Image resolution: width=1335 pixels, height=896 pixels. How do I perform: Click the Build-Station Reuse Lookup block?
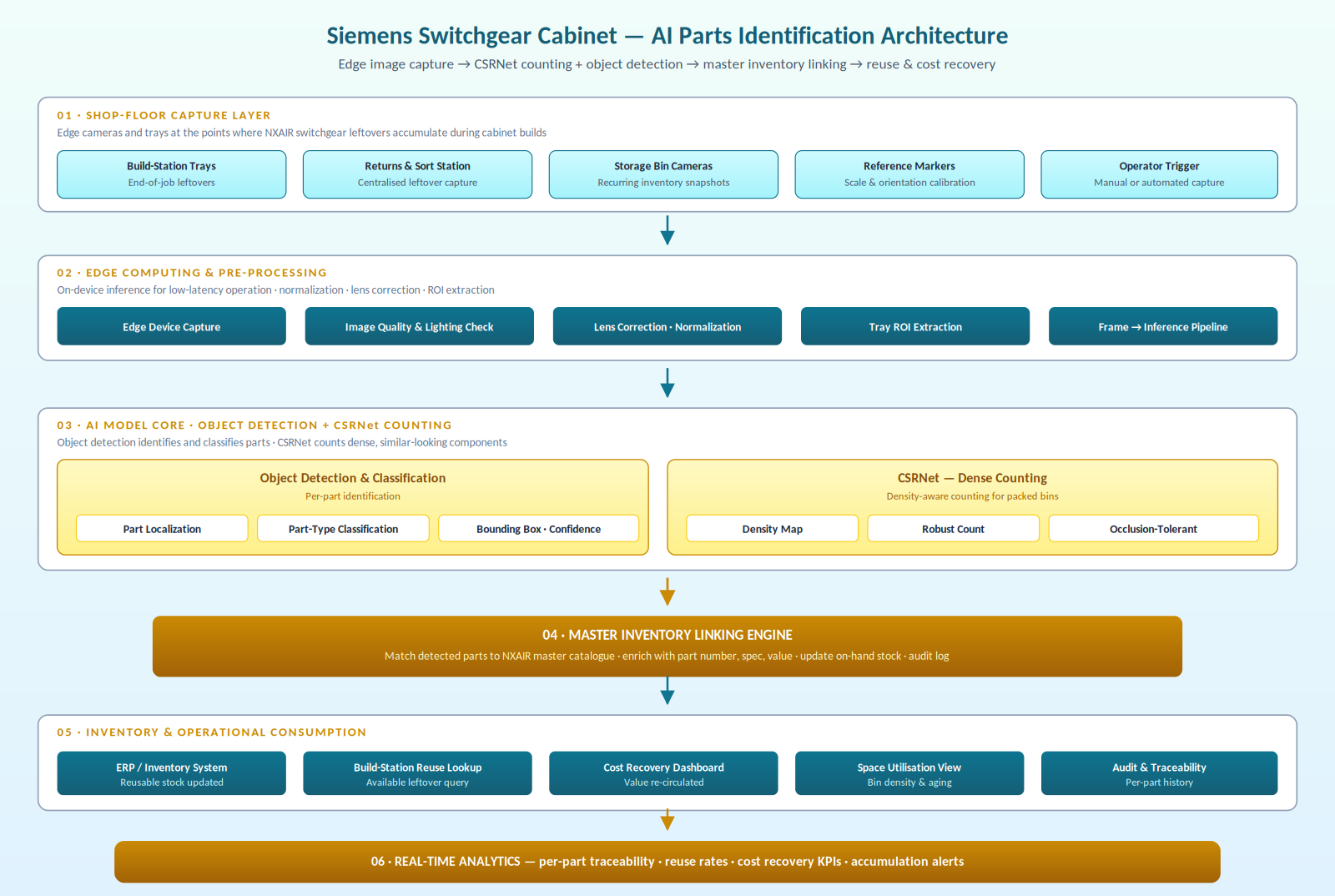coord(417,773)
